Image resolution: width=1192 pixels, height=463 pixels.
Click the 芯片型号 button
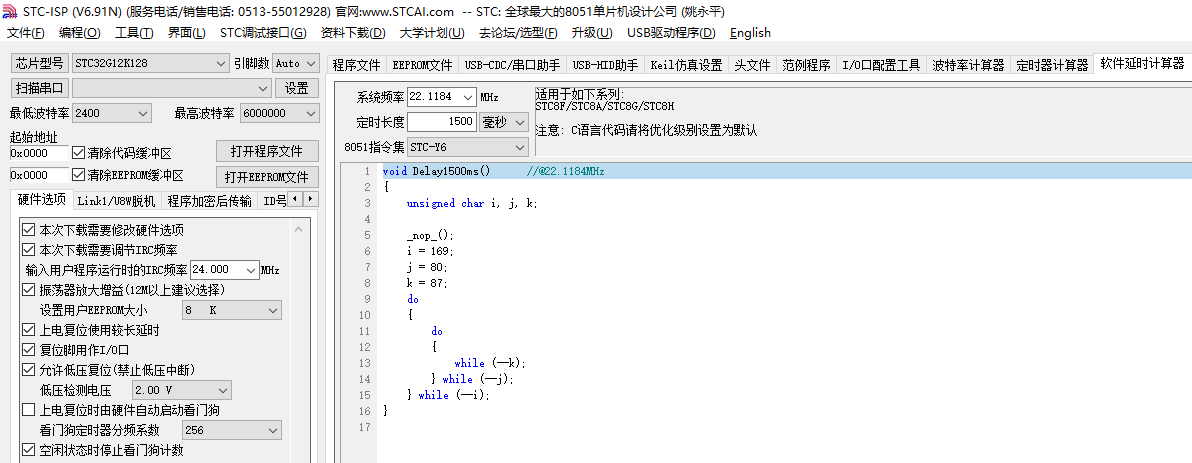click(x=40, y=63)
